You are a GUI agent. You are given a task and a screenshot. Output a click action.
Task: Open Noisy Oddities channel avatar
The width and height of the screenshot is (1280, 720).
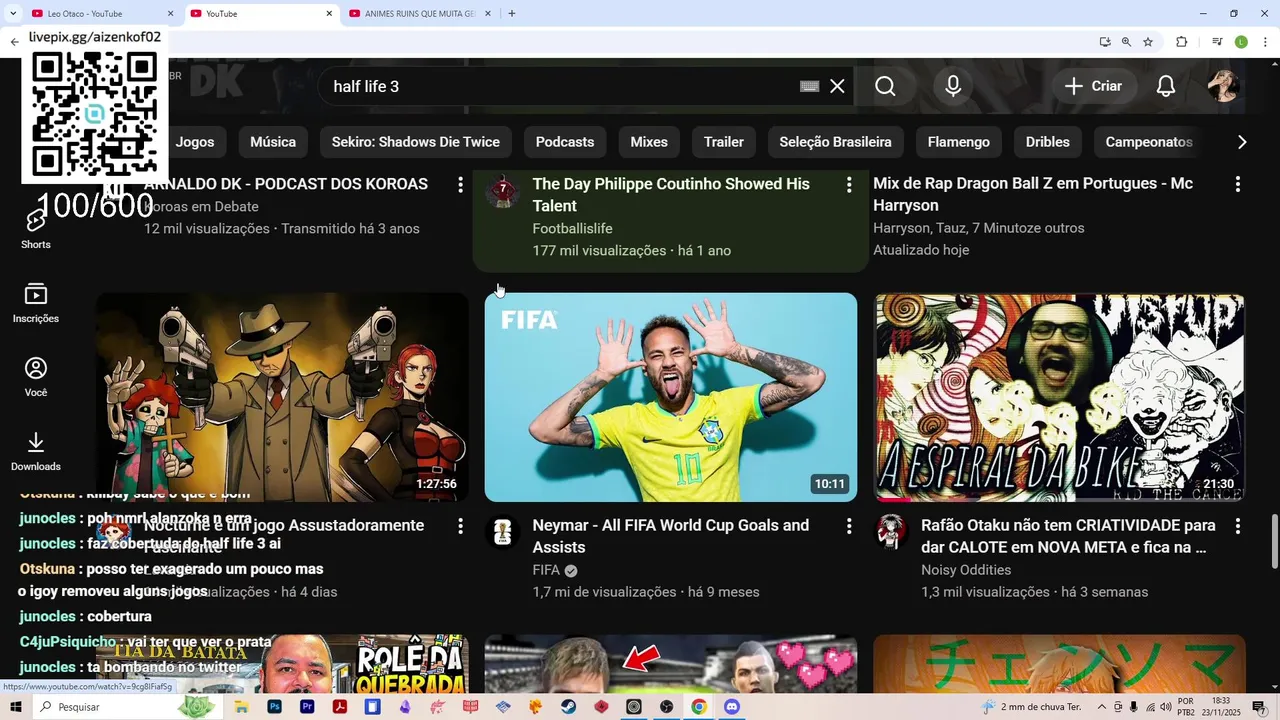tap(891, 533)
